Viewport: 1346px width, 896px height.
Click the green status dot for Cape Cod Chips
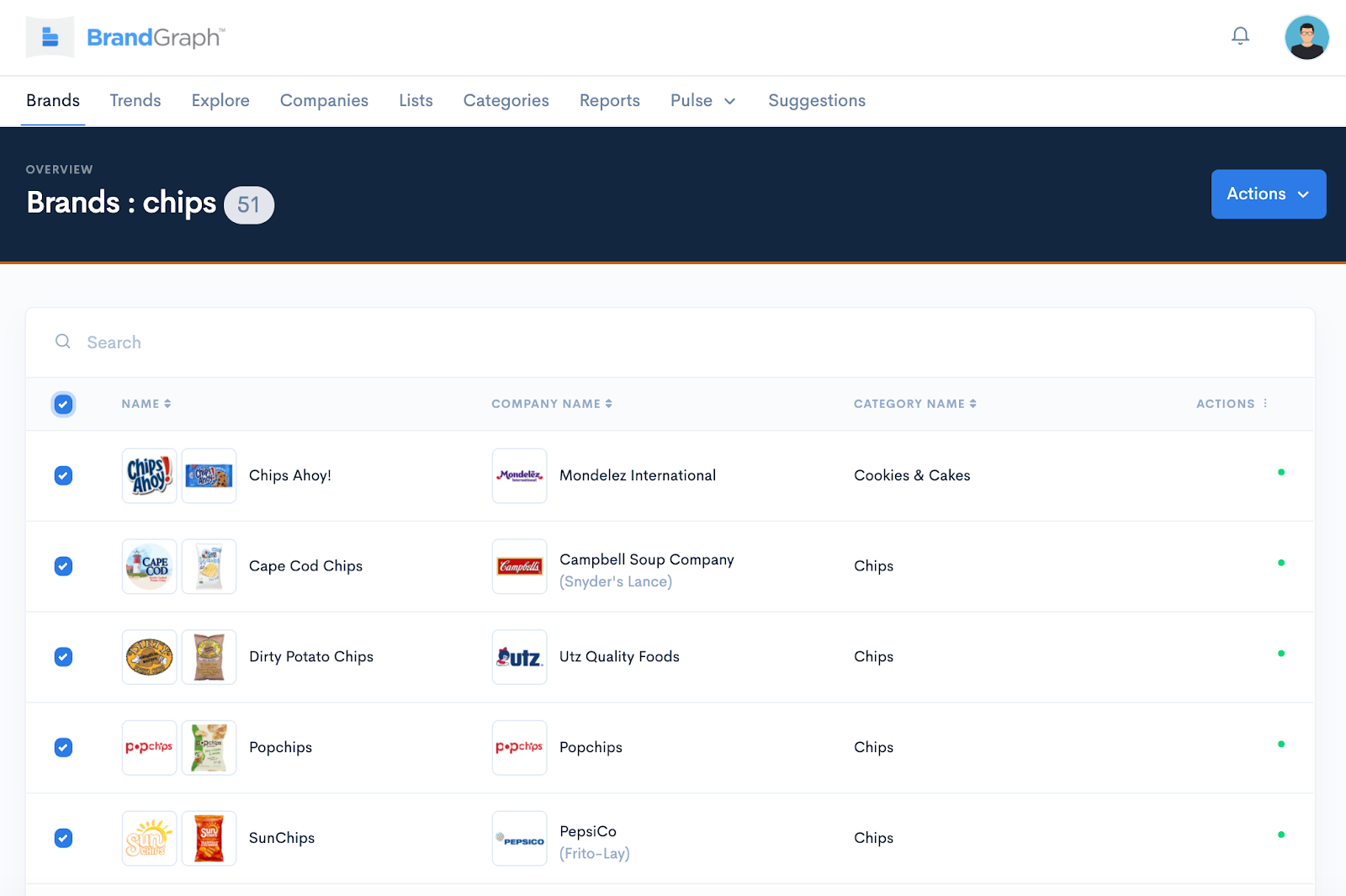(1281, 563)
